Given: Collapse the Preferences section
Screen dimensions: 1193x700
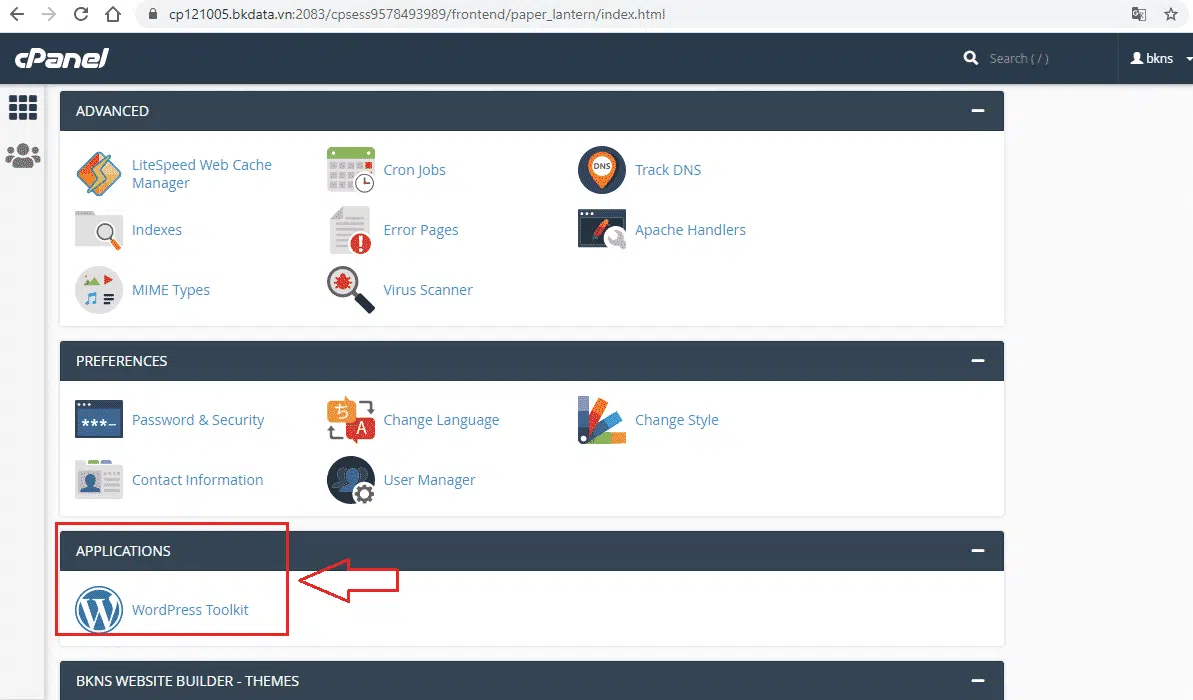Looking at the screenshot, I should (977, 361).
